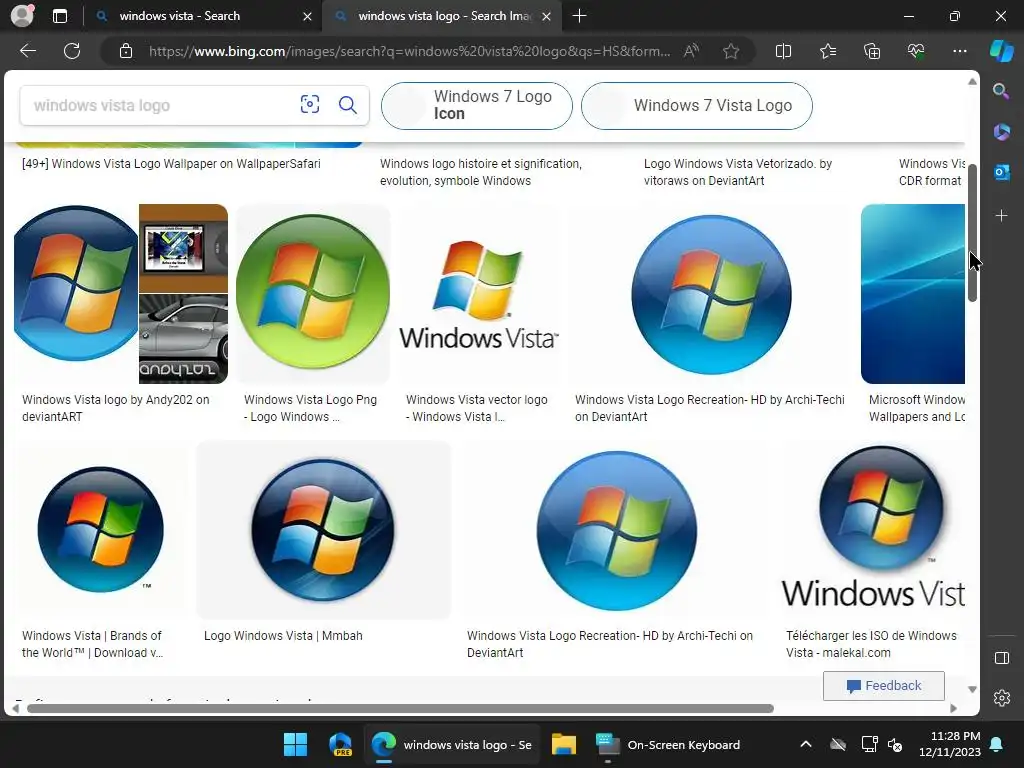Screen dimensions: 1024x768
Task: Click the scroll up arrow
Action: click(972, 82)
